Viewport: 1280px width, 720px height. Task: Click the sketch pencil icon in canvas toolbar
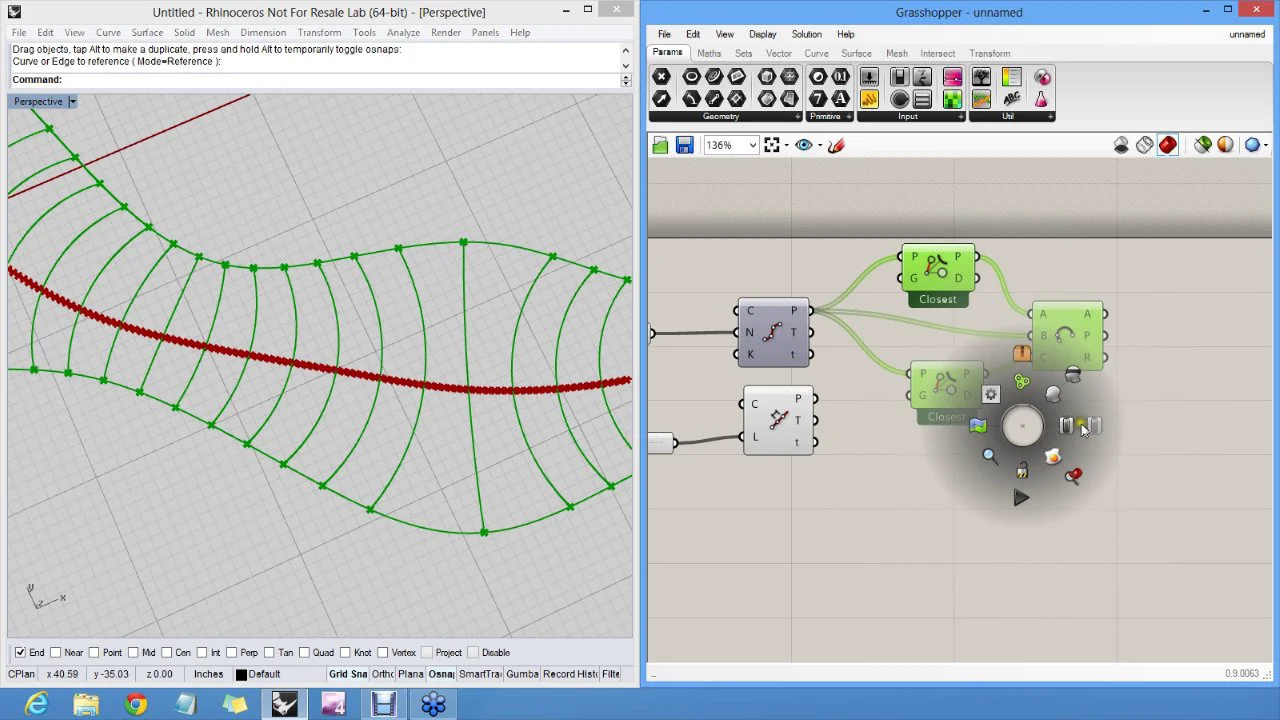pos(836,146)
